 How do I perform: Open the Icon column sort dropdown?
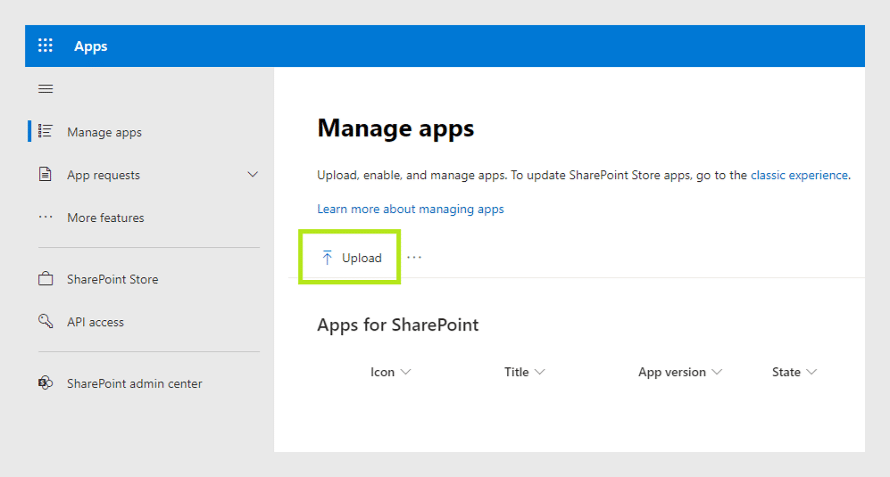pyautogui.click(x=405, y=372)
